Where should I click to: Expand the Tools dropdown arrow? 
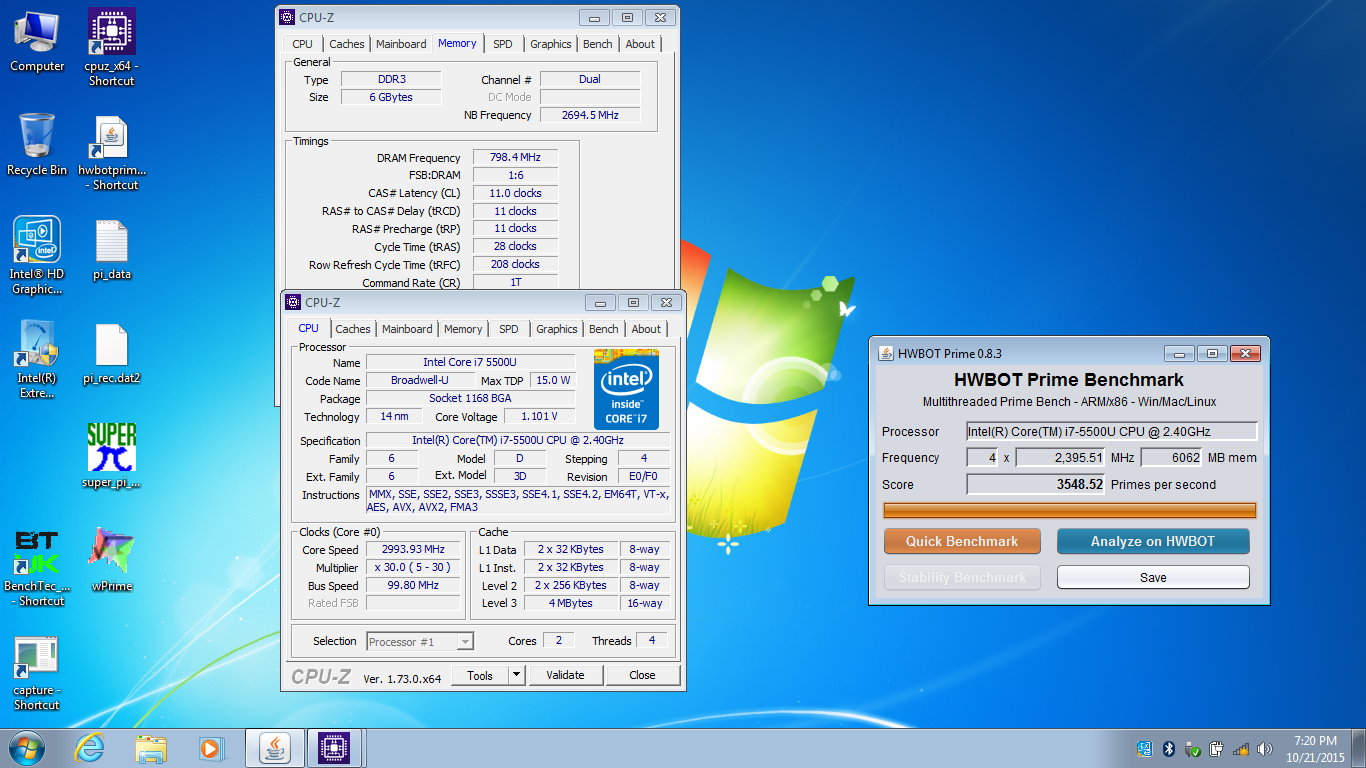[x=516, y=675]
